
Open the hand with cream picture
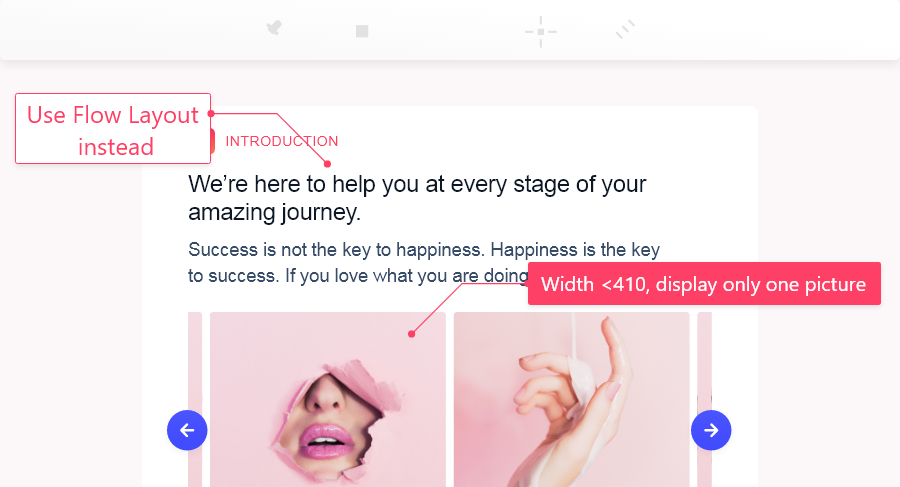(x=572, y=400)
